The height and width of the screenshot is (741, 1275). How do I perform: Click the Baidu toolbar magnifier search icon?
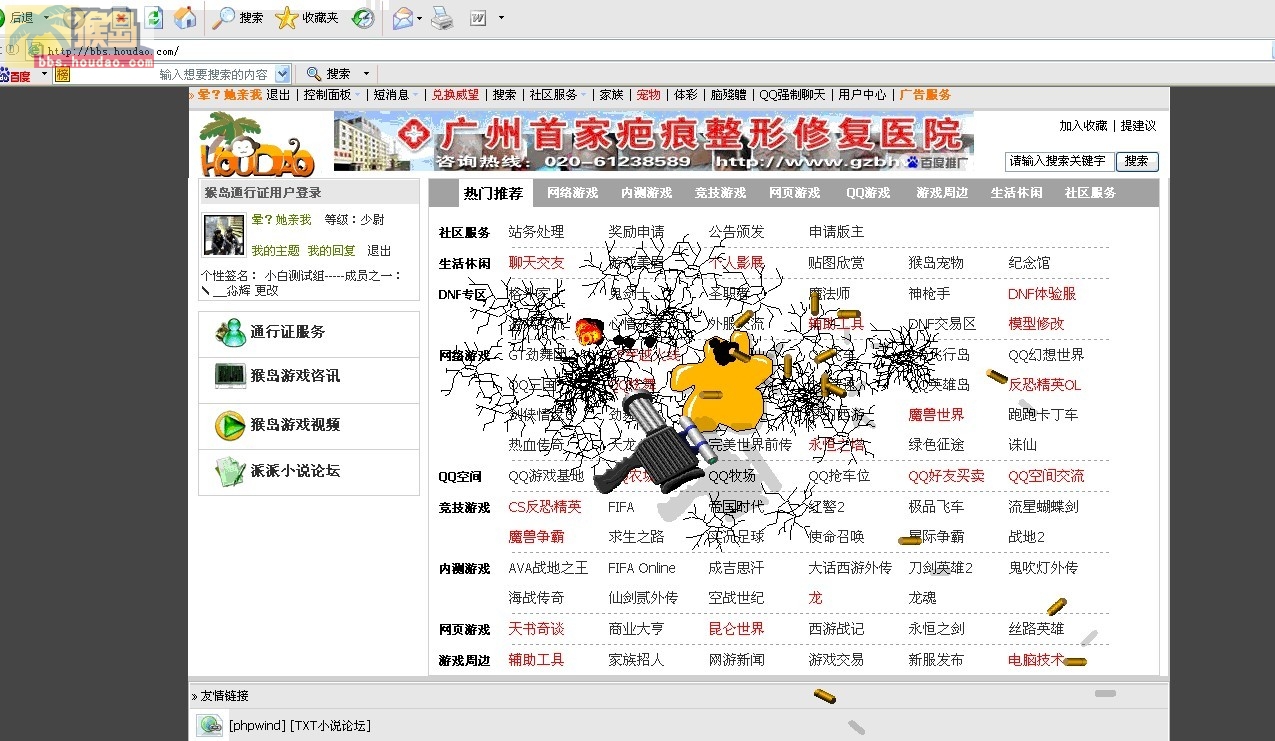pyautogui.click(x=313, y=74)
